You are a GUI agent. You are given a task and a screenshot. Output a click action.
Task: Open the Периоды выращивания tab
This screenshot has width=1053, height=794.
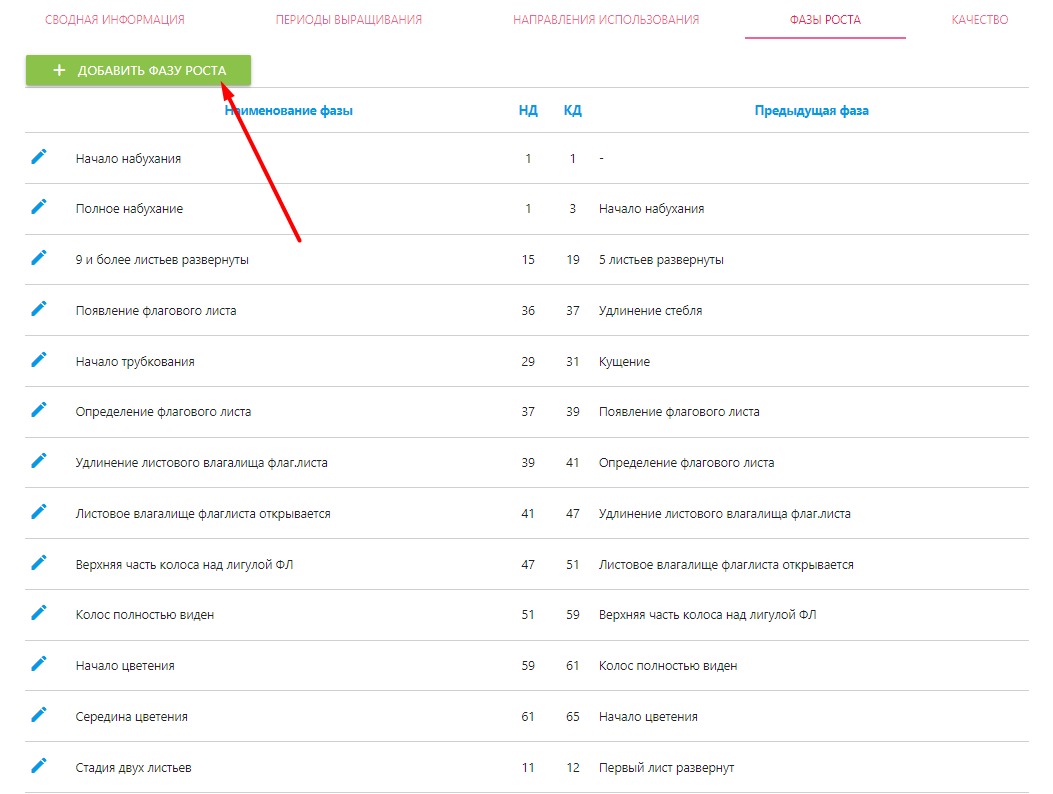tap(349, 20)
